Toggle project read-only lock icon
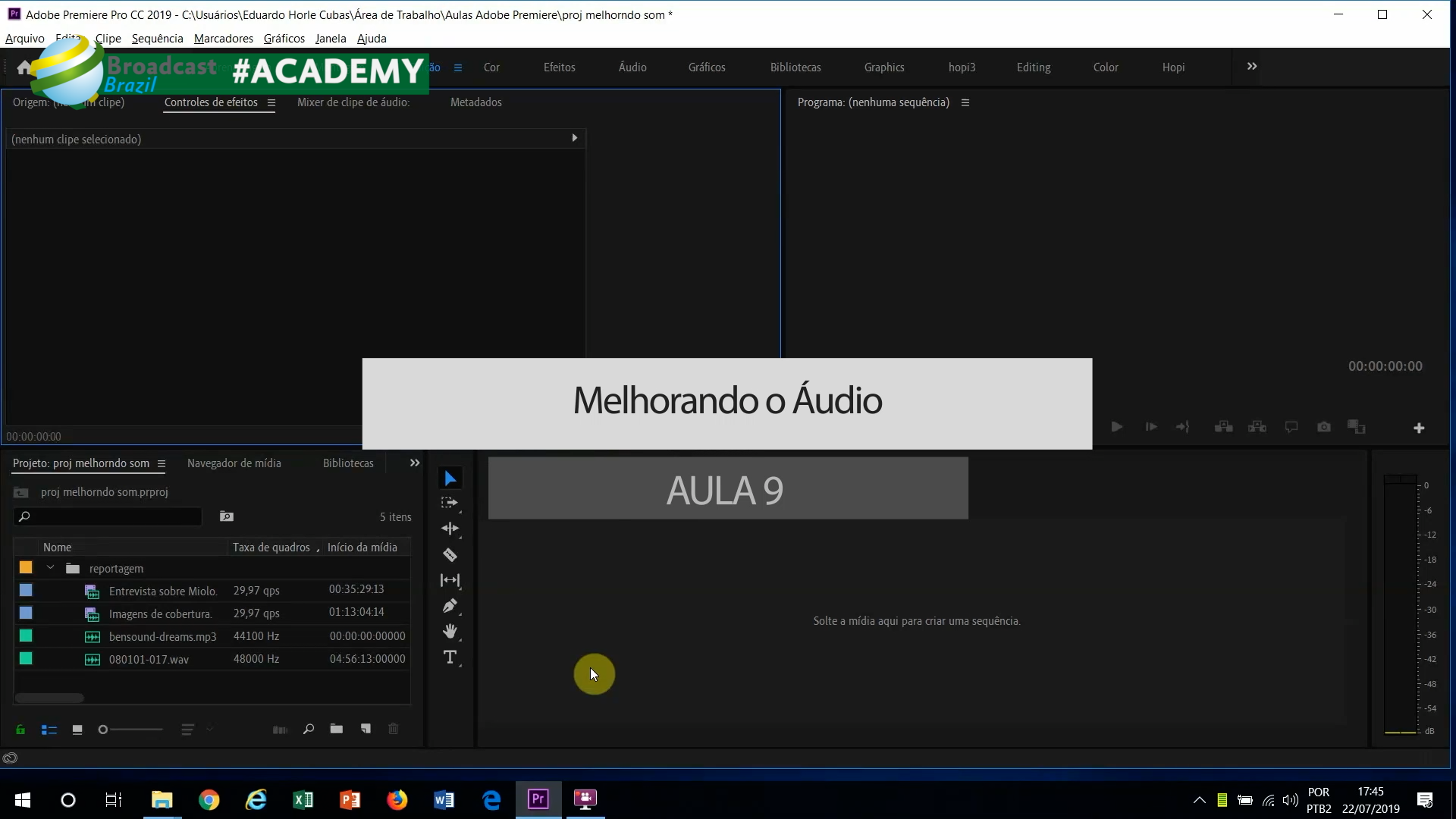The width and height of the screenshot is (1456, 819). pyautogui.click(x=20, y=730)
